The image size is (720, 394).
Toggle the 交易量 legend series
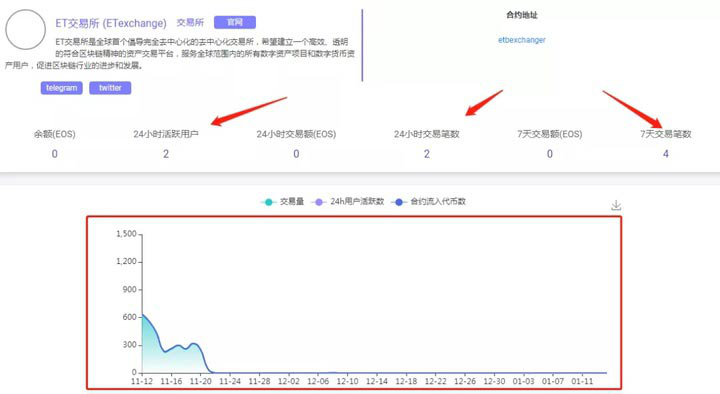pyautogui.click(x=282, y=202)
